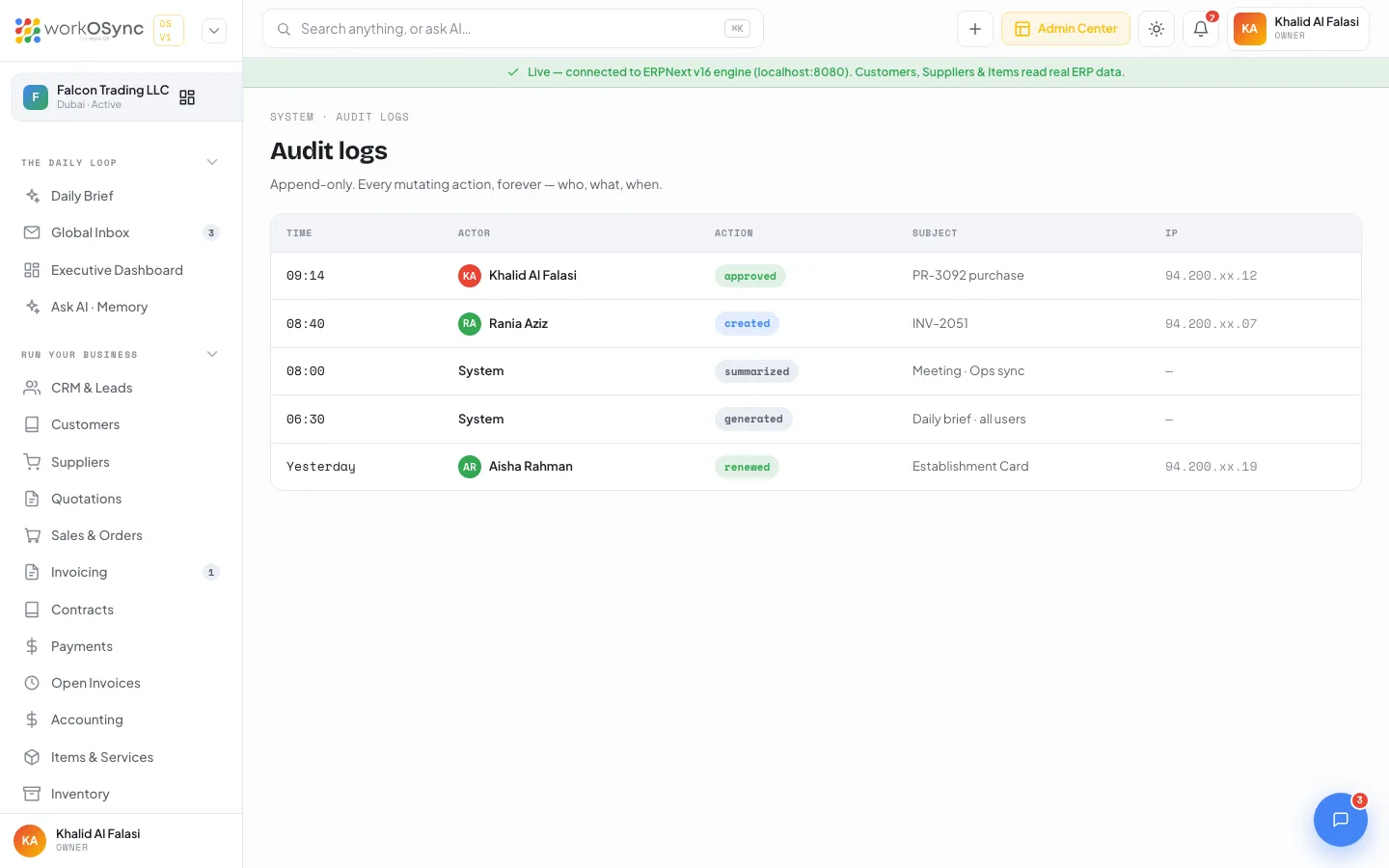Click subject INV-2051
1389x868 pixels.
point(940,323)
